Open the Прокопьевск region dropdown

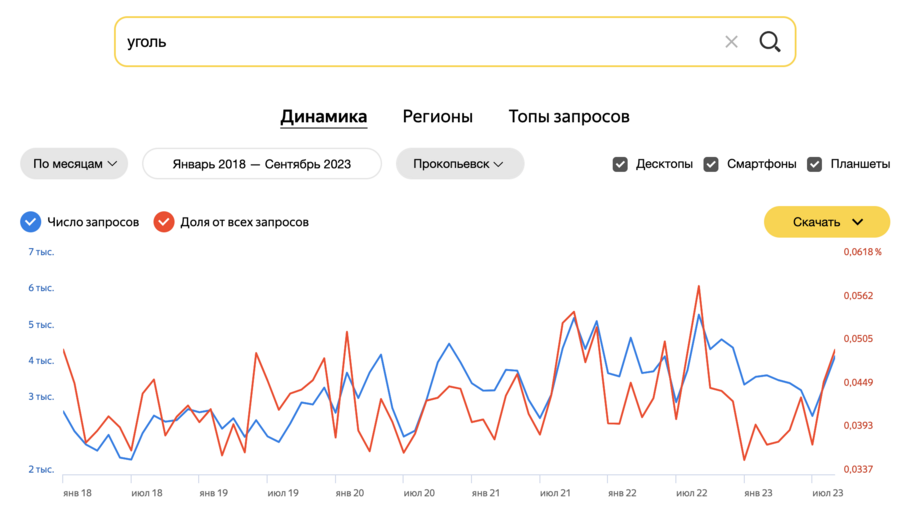tap(460, 164)
